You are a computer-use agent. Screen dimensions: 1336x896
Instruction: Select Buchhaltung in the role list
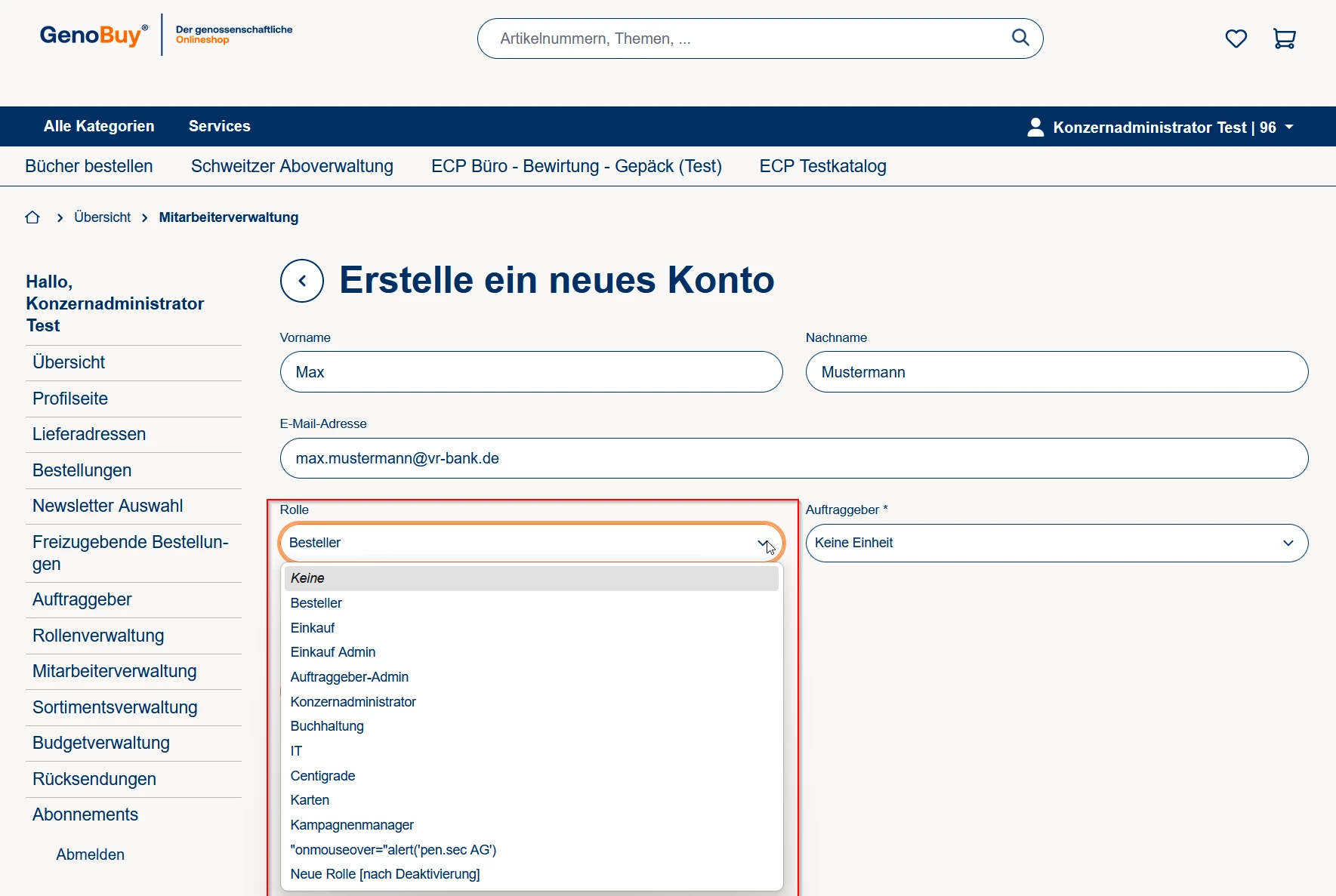coord(327,726)
